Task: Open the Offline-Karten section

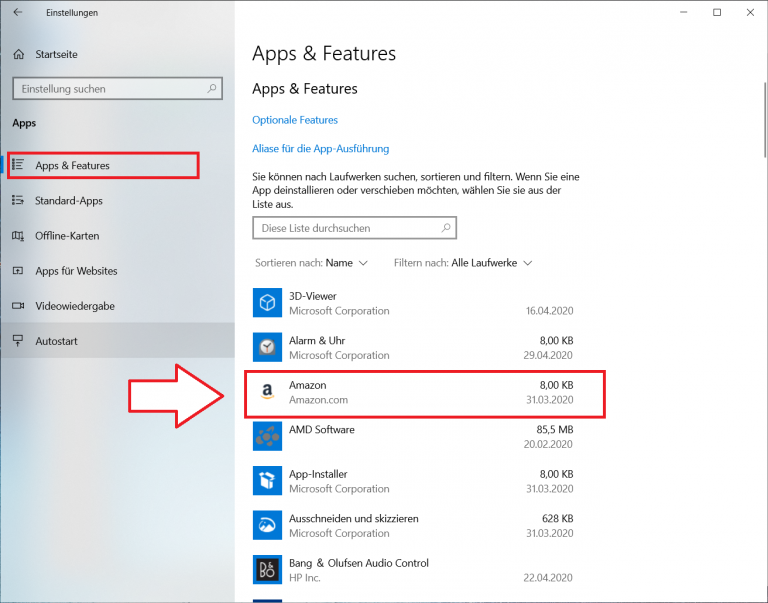Action: [x=118, y=236]
